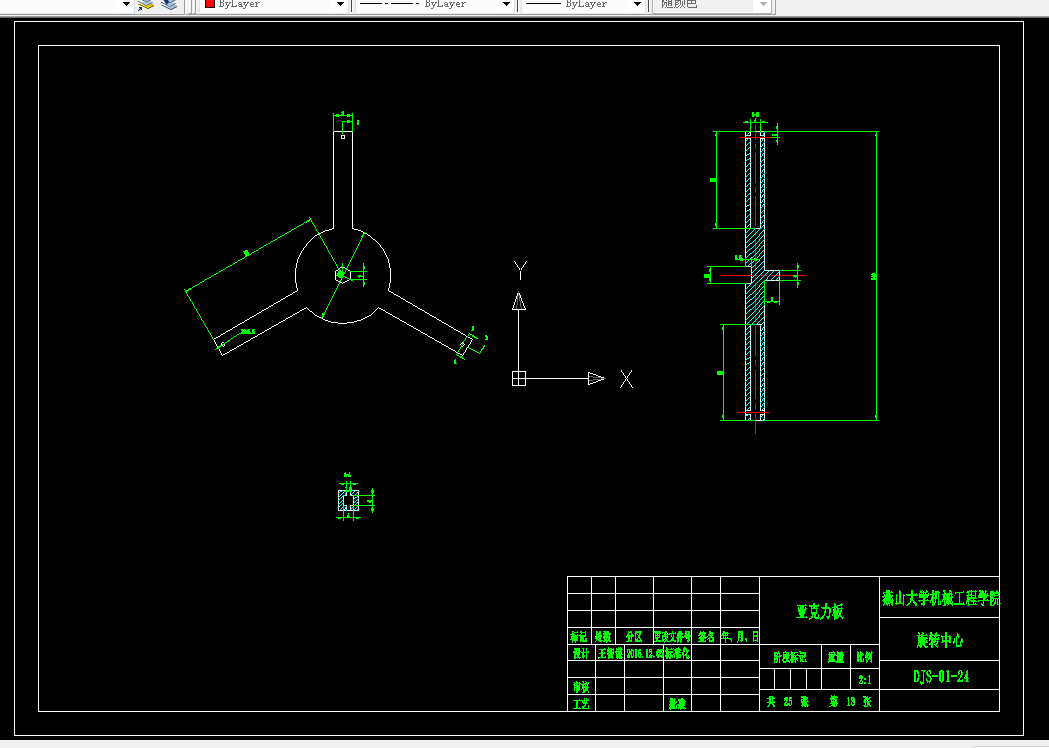The width and height of the screenshot is (1049, 748).
Task: Click the 燕山大学机械工程学院 title cell
Action: 939,597
